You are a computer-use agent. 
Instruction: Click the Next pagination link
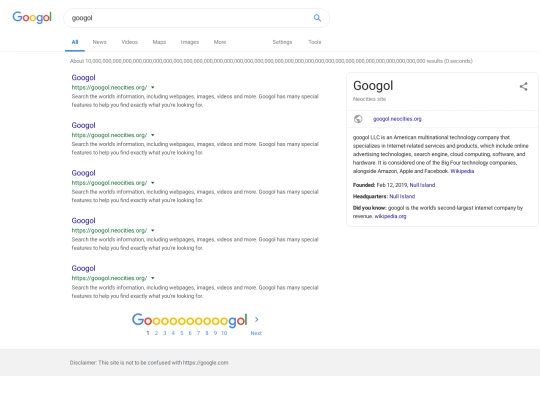click(256, 333)
